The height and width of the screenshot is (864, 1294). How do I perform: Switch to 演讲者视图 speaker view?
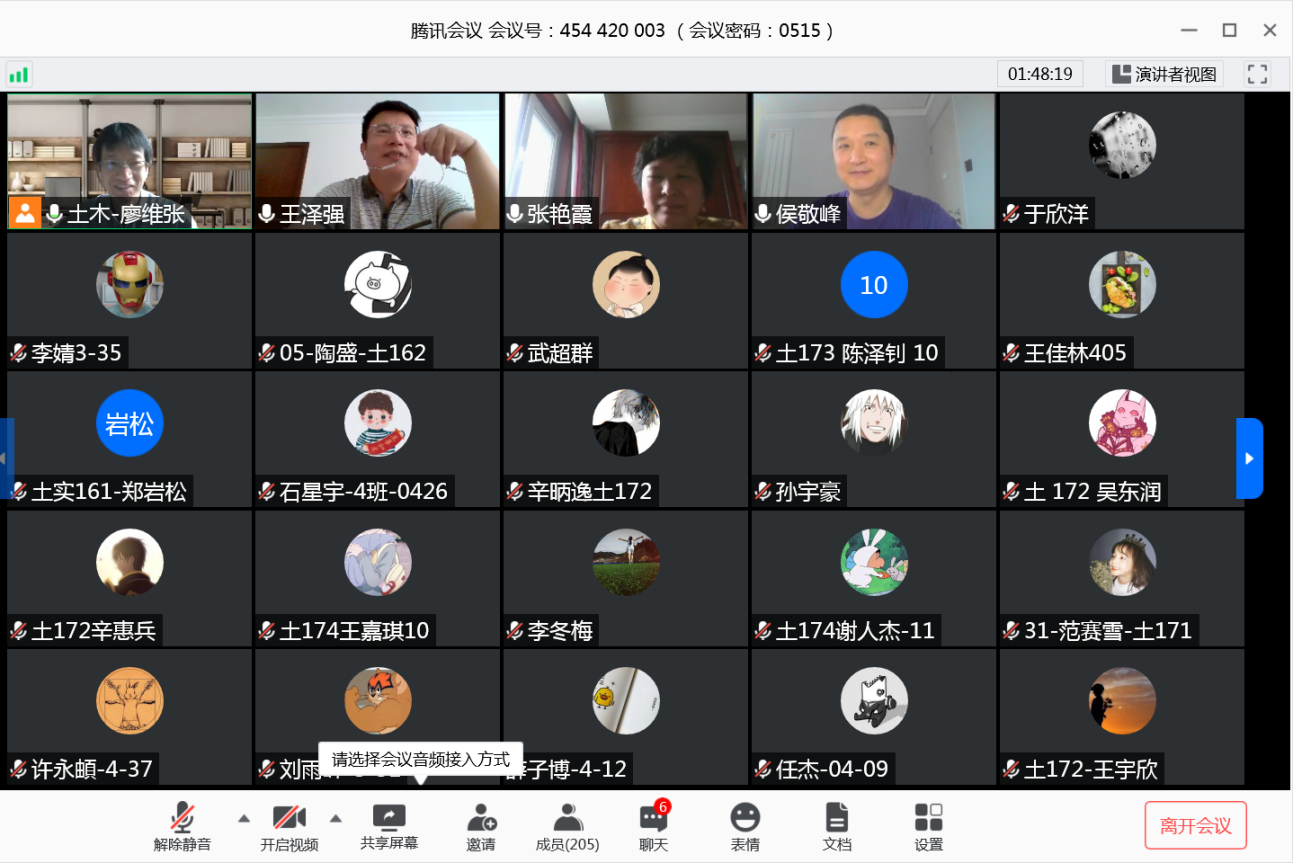click(1165, 74)
